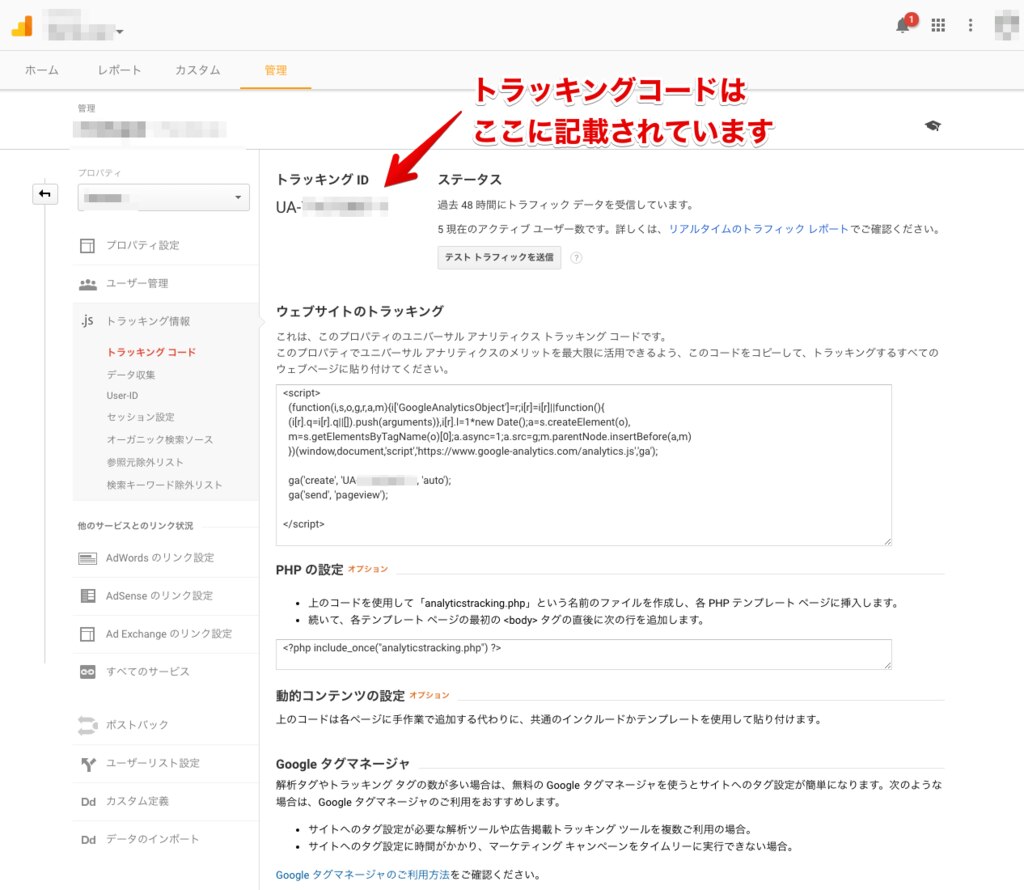Click the user profile avatar
The width and height of the screenshot is (1024, 890).
(x=1006, y=25)
